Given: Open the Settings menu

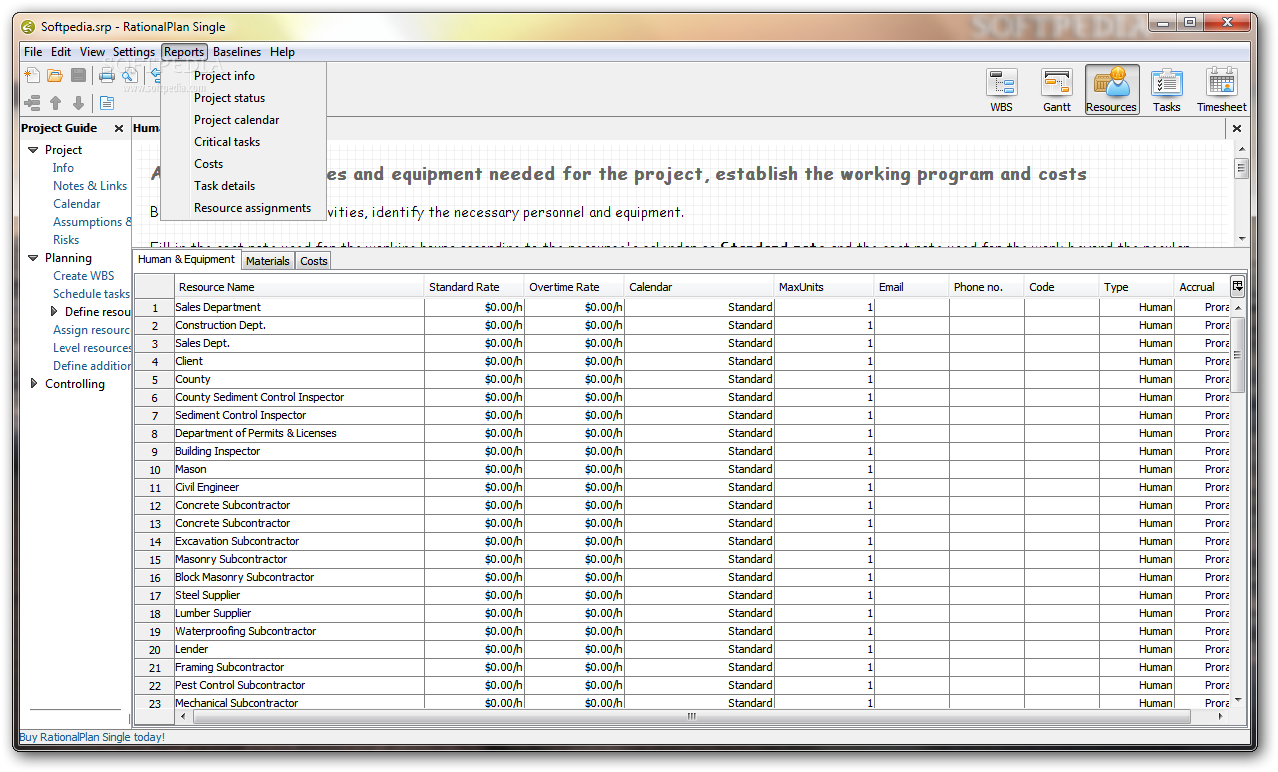Looking at the screenshot, I should (x=134, y=52).
